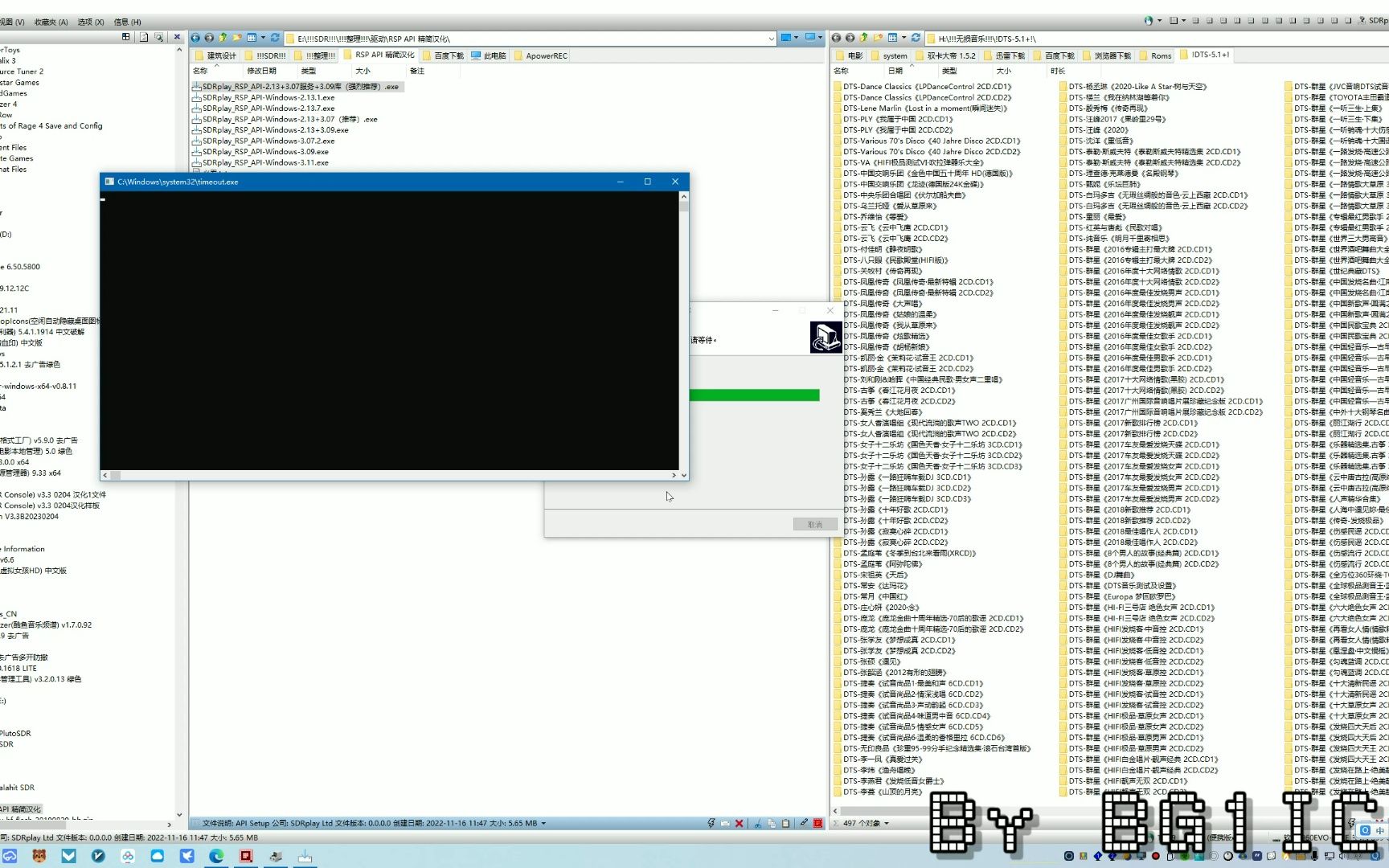Click the red square icon at status bar end
The image size is (1389, 868).
(817, 824)
